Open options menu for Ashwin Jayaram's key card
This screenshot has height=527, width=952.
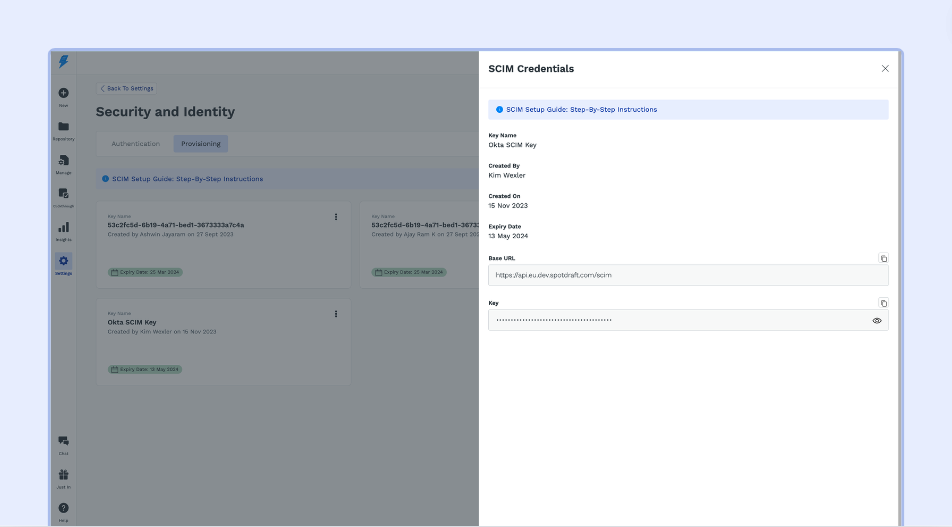click(x=336, y=217)
